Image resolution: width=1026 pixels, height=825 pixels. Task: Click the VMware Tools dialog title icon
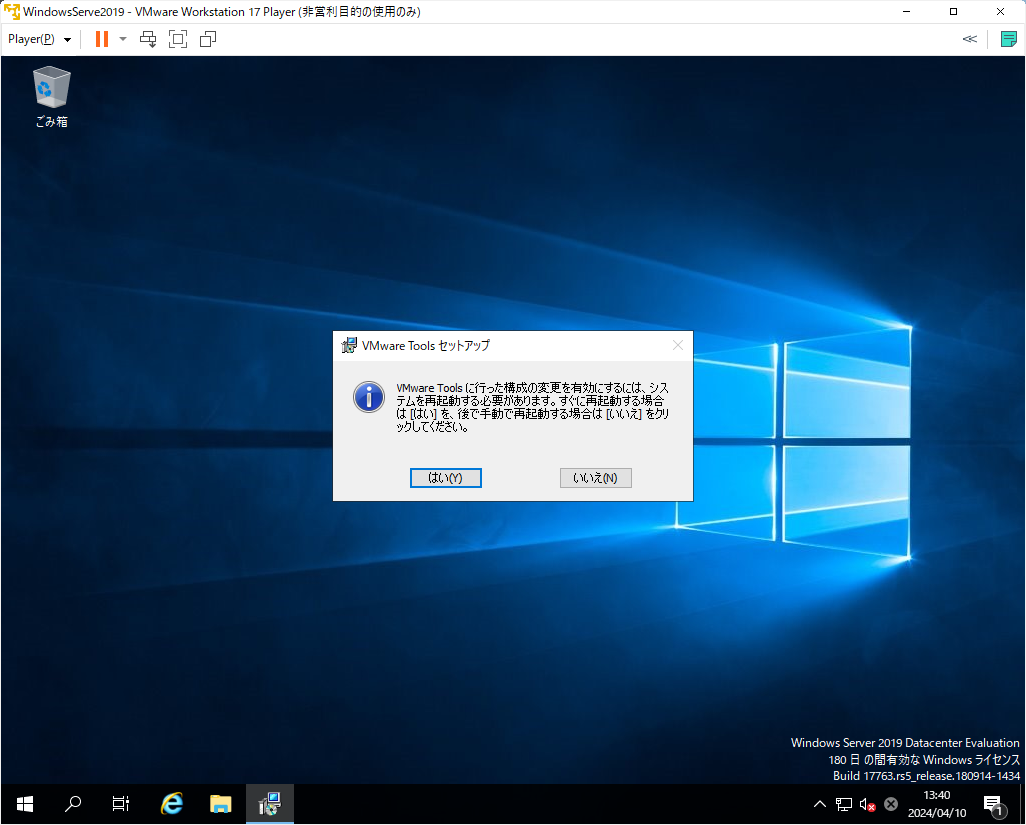(349, 345)
